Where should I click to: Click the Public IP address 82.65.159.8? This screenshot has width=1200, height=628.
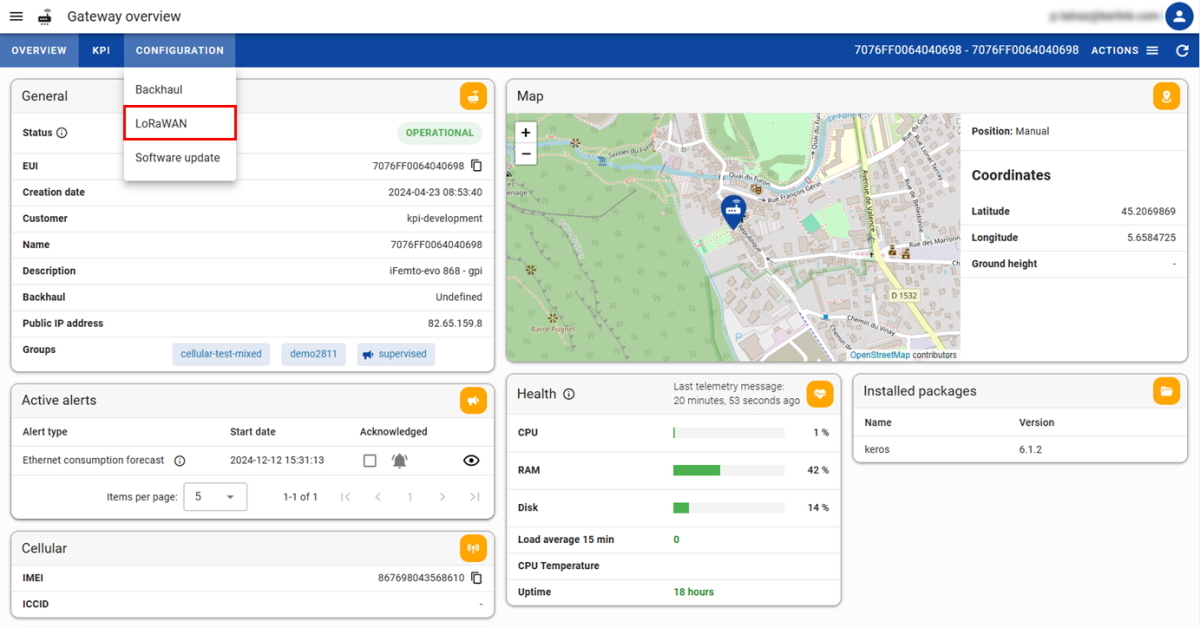(455, 324)
